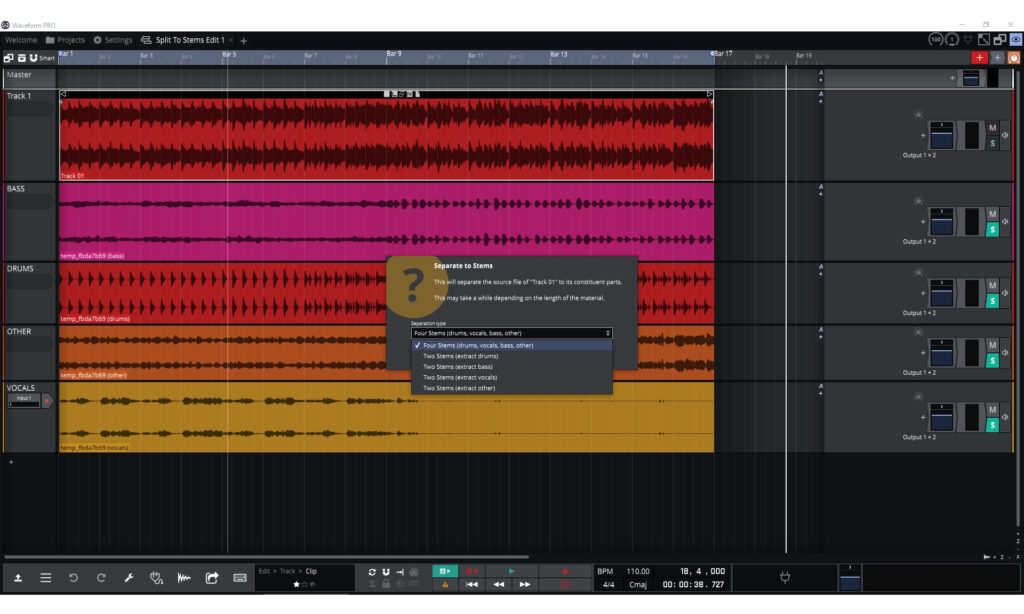Solo the DRUMS track
Screen dimensions: 1024x614
993,300
